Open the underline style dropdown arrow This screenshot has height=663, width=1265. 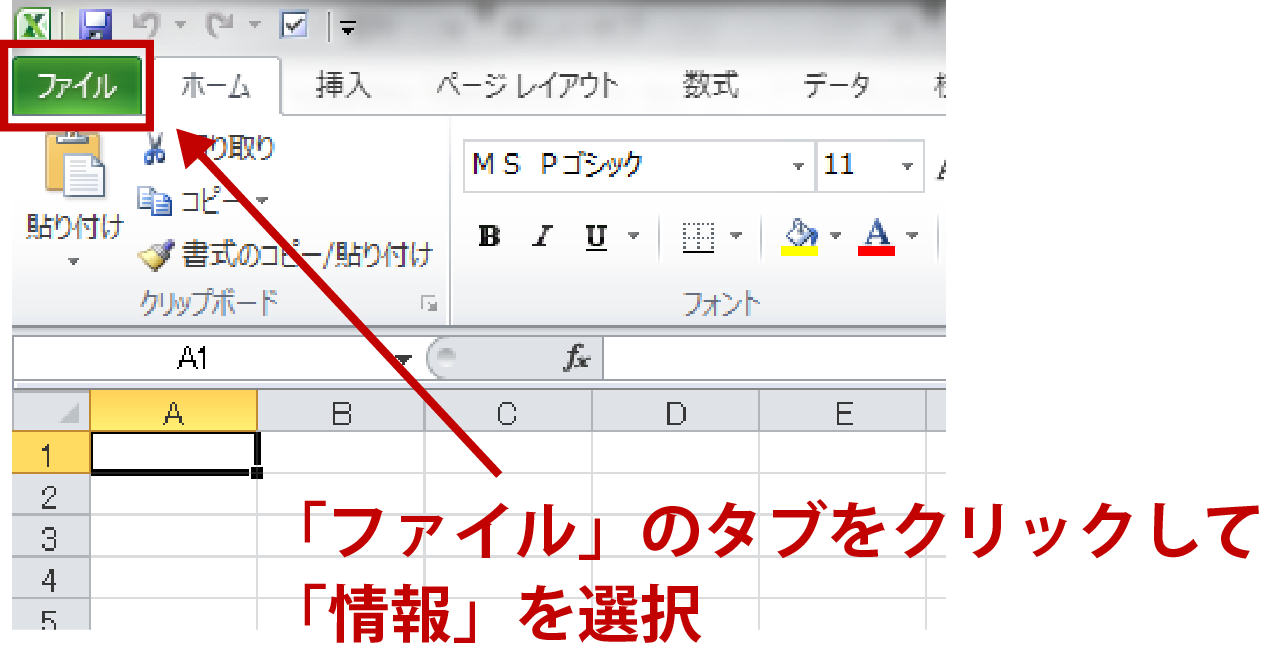pos(633,237)
